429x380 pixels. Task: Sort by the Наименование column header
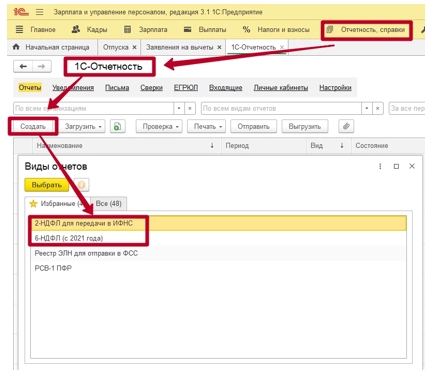[127, 146]
